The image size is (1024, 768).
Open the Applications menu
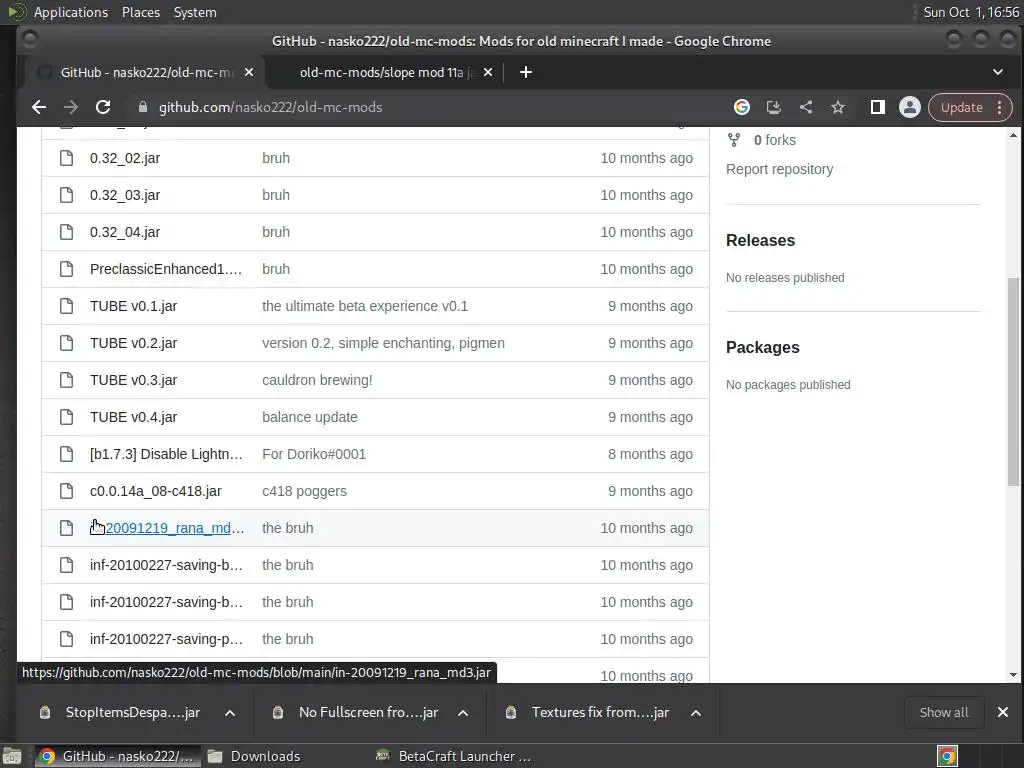[x=71, y=12]
